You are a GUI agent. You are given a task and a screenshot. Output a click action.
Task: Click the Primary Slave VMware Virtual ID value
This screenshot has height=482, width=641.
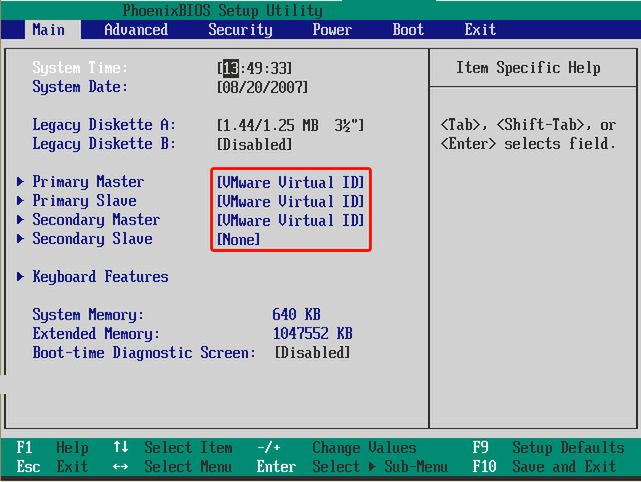point(290,201)
